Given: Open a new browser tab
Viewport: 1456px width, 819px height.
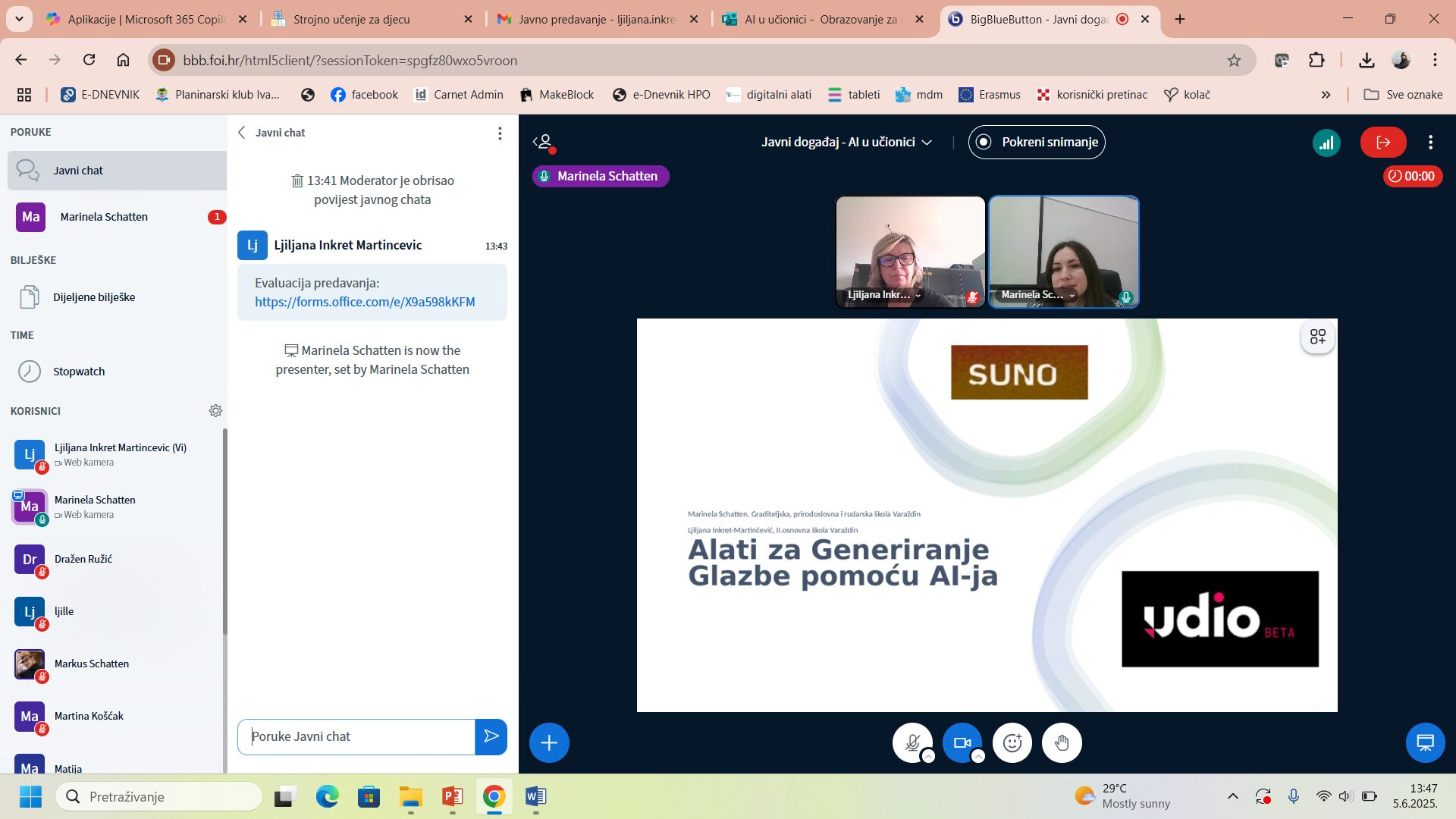Looking at the screenshot, I should pyautogui.click(x=1180, y=19).
